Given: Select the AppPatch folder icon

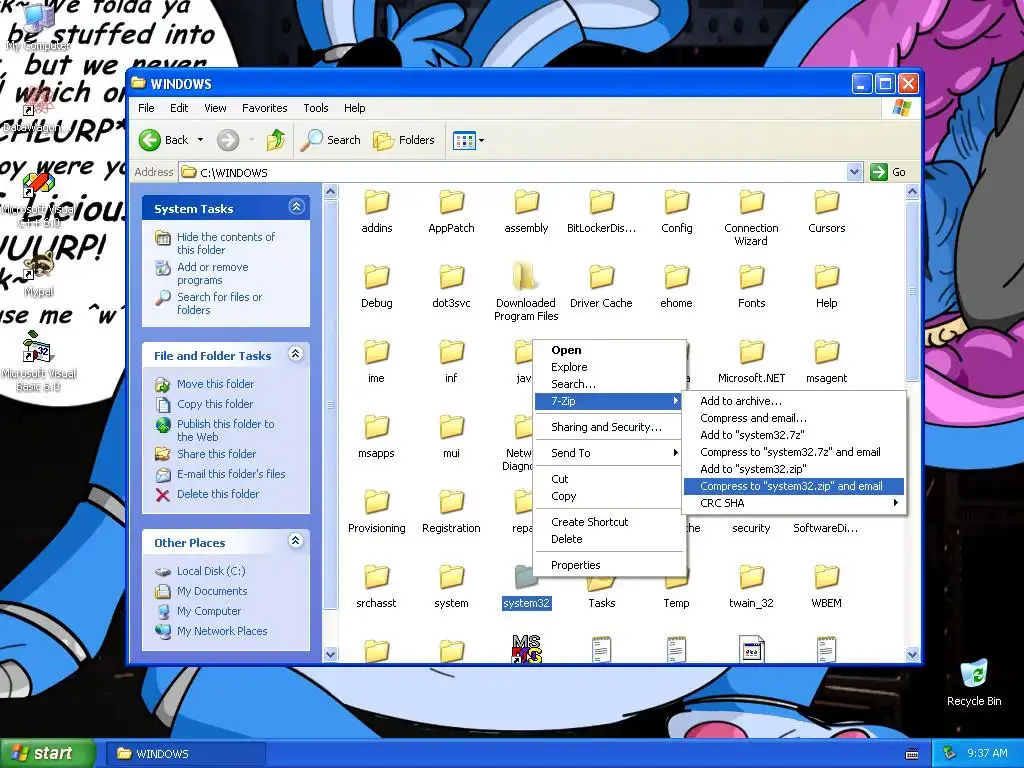Looking at the screenshot, I should (x=451, y=202).
